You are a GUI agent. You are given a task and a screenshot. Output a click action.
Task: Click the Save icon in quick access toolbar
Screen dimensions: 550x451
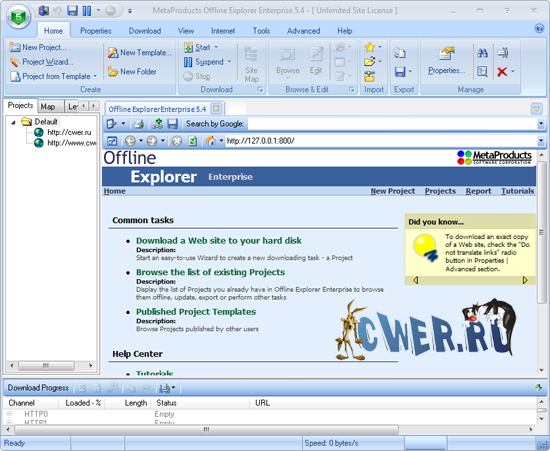click(72, 11)
